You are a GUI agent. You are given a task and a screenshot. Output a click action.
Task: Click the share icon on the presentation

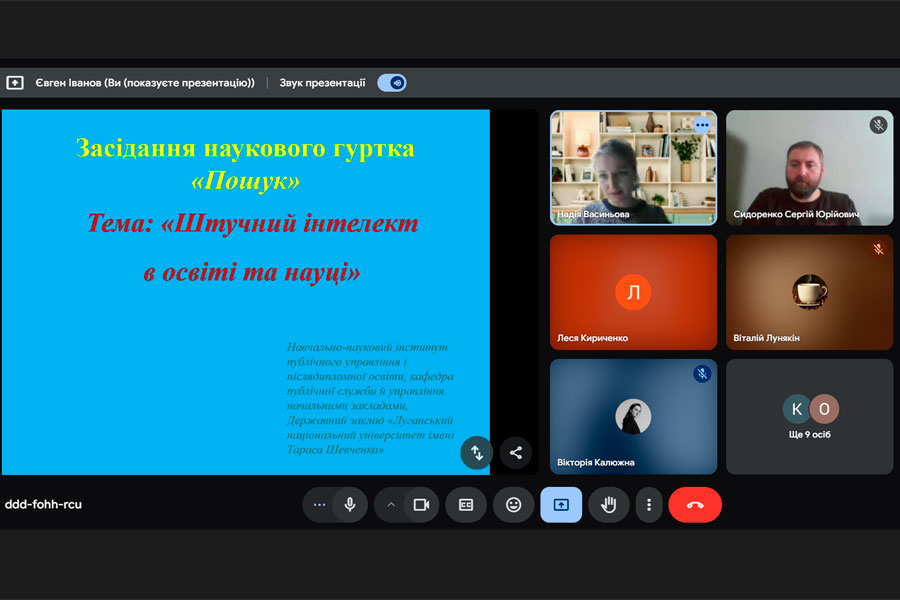pyautogui.click(x=515, y=453)
